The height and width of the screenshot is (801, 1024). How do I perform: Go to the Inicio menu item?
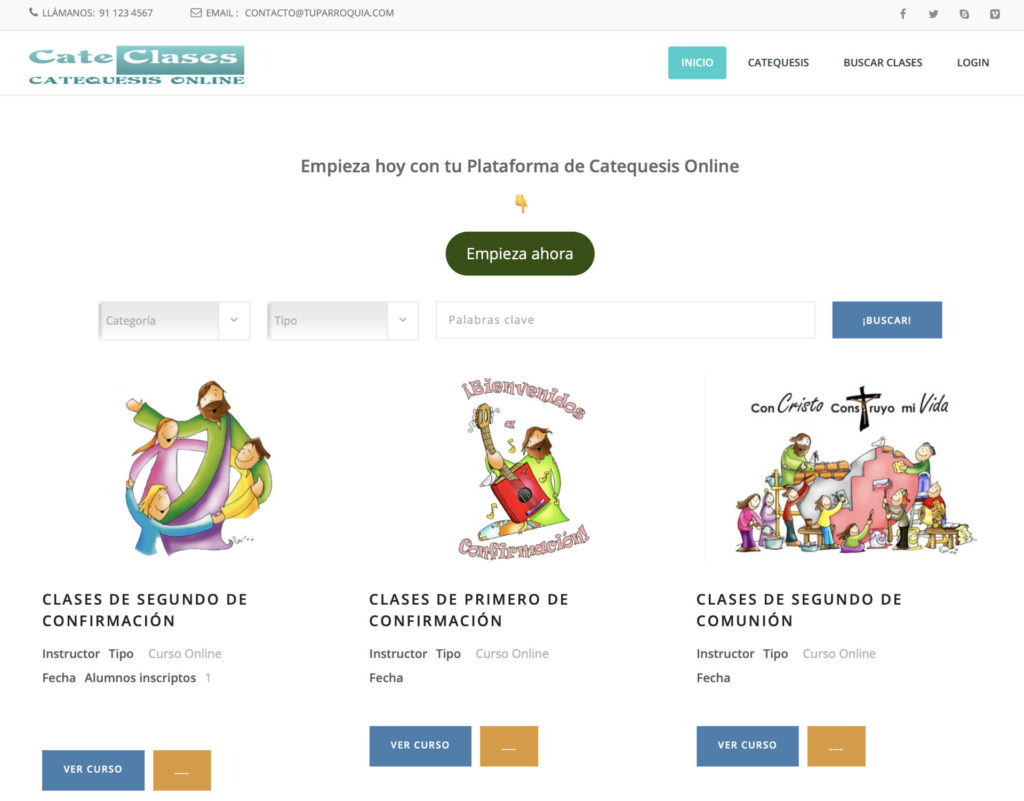[x=697, y=63]
